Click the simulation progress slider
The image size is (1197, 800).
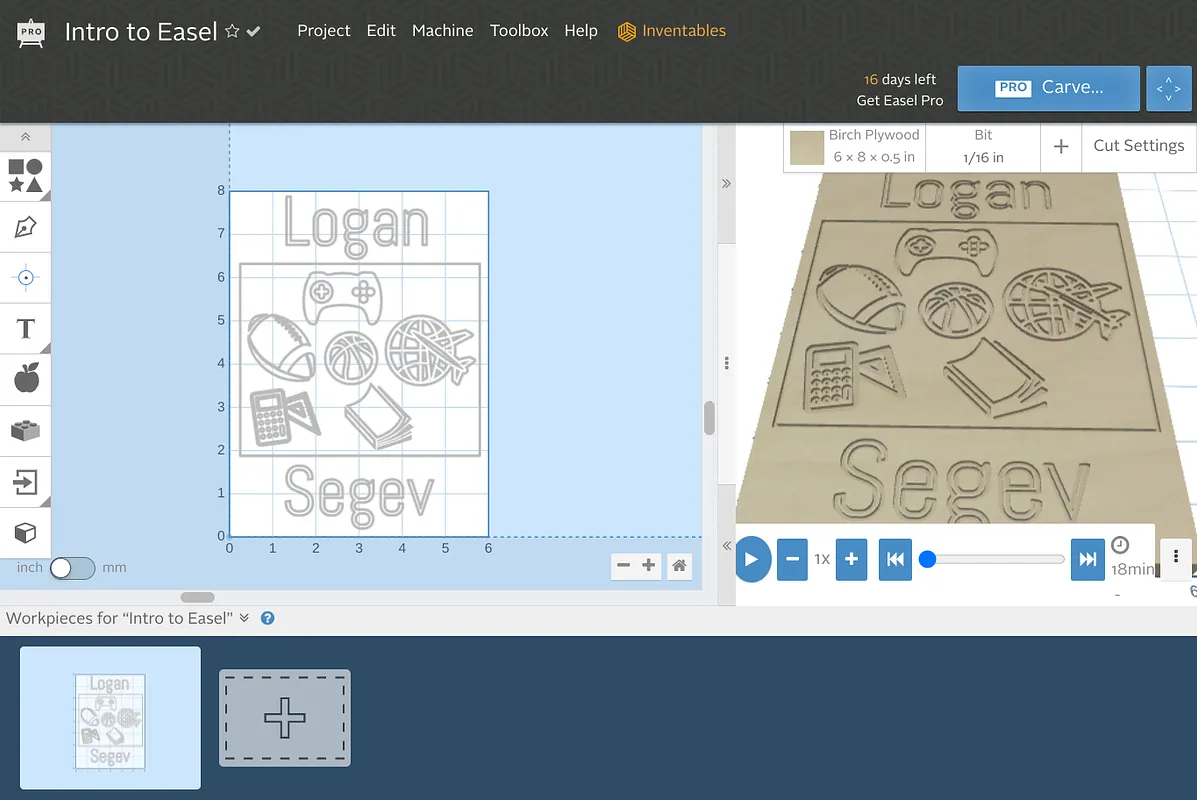995,559
